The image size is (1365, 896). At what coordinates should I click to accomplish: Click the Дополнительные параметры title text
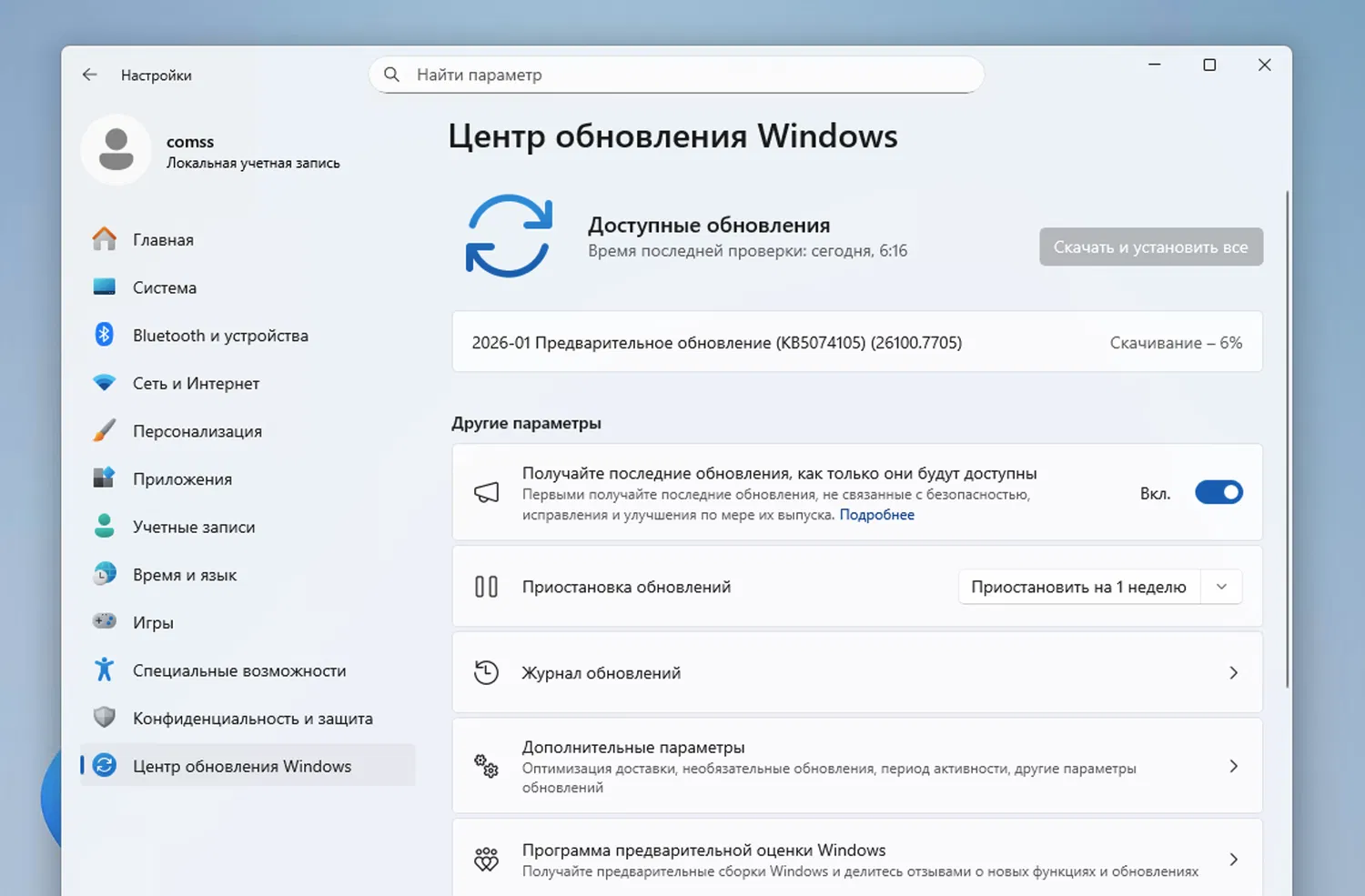633,747
